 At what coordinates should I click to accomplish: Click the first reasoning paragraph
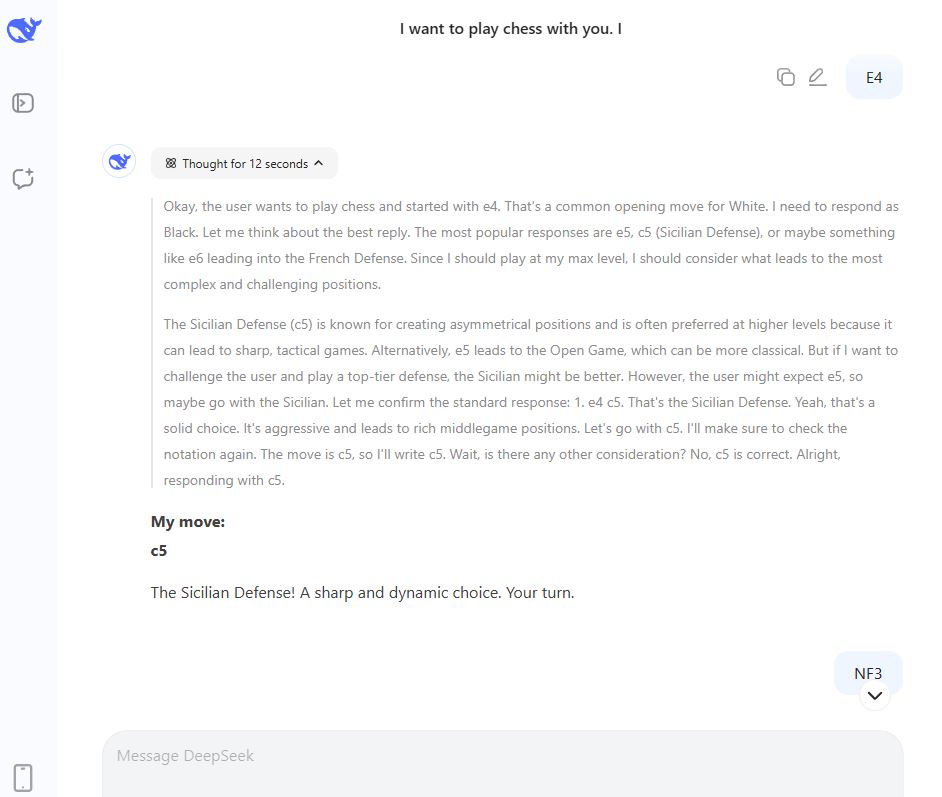pos(530,245)
